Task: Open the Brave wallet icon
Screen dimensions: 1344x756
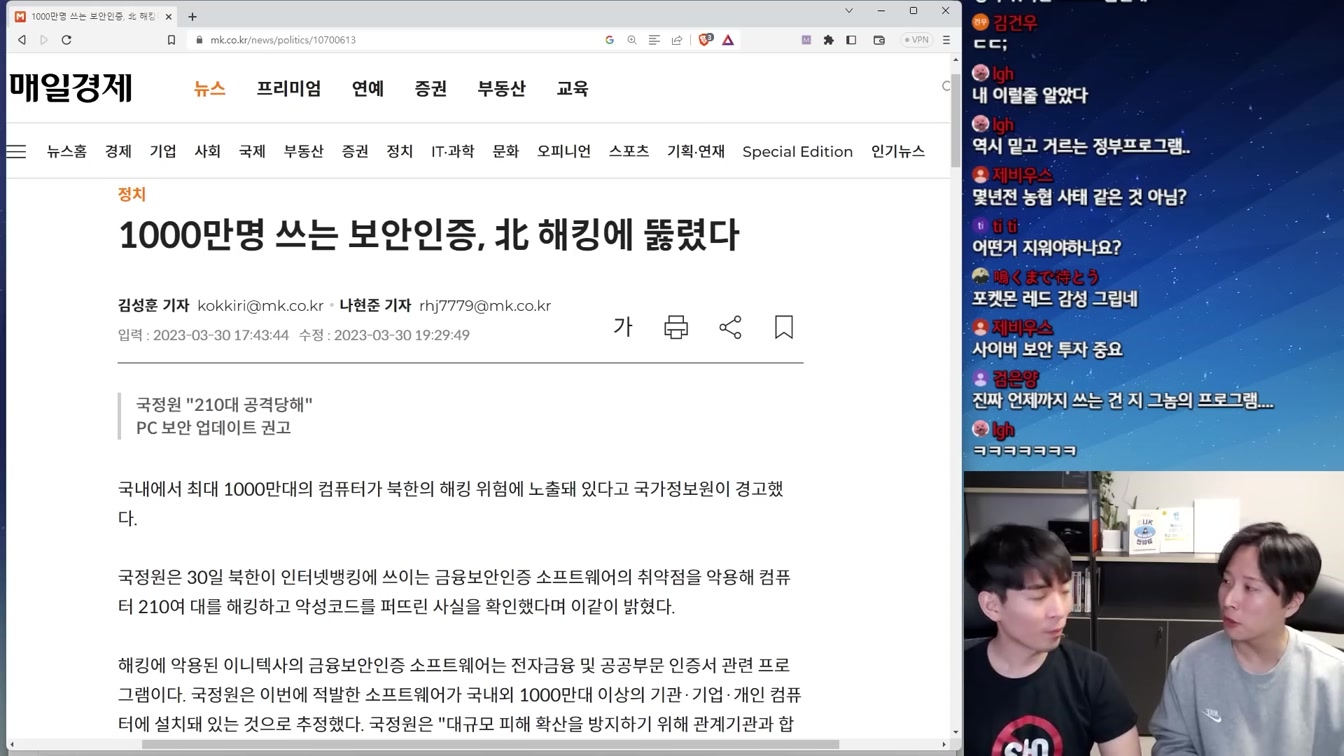Action: click(879, 40)
